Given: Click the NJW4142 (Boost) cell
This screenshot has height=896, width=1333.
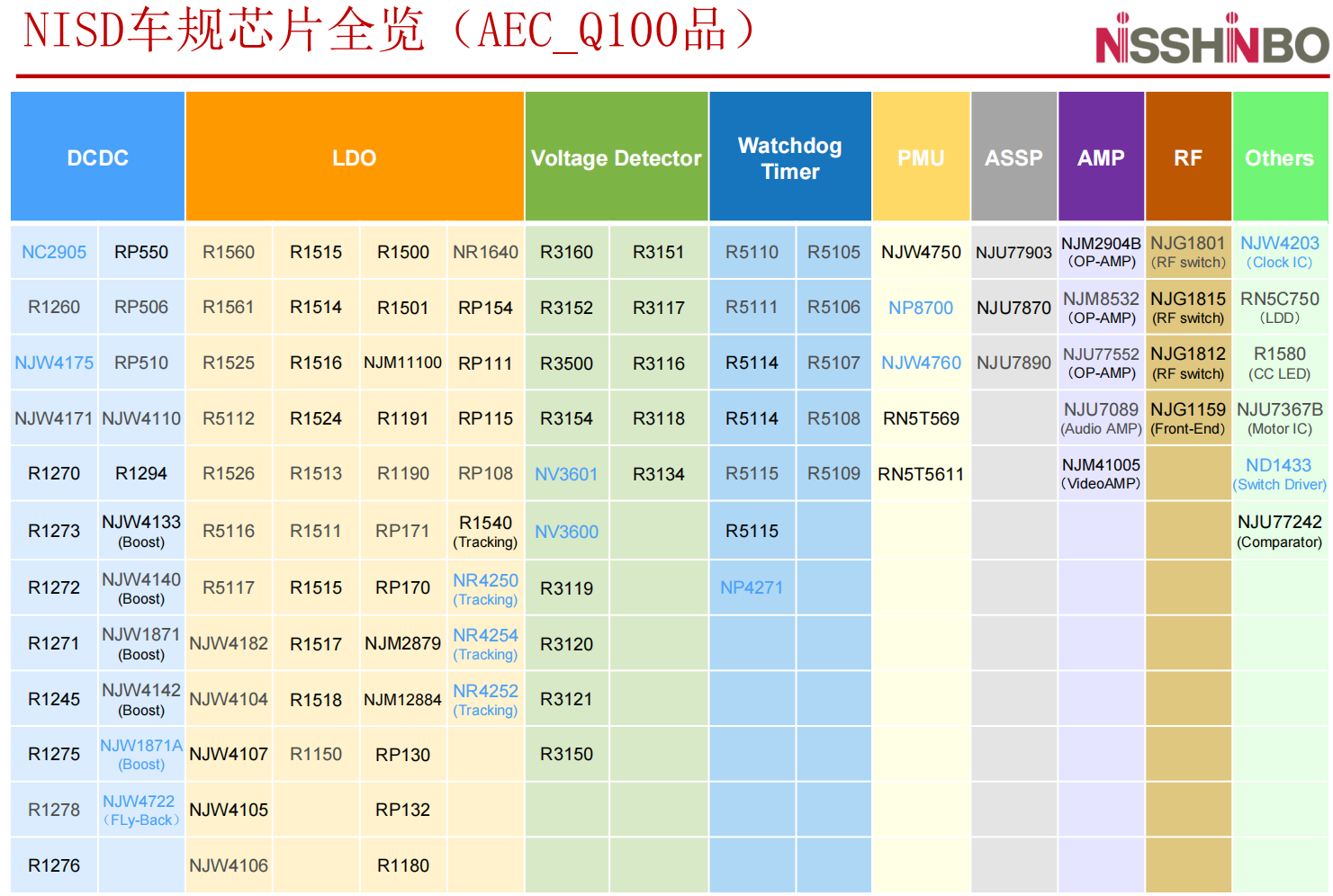Looking at the screenshot, I should tap(141, 699).
